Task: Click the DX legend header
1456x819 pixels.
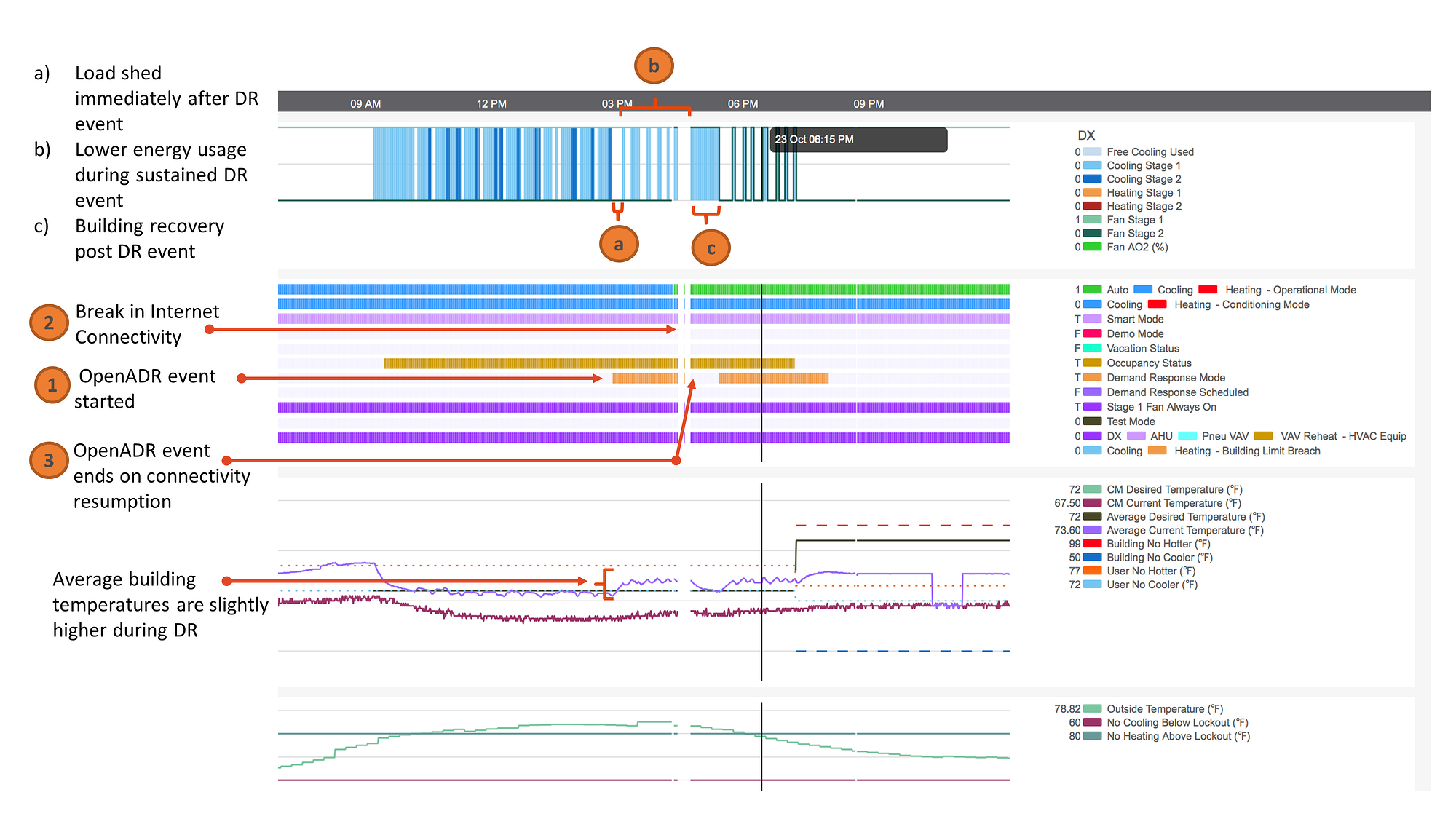Action: pyautogui.click(x=1085, y=135)
